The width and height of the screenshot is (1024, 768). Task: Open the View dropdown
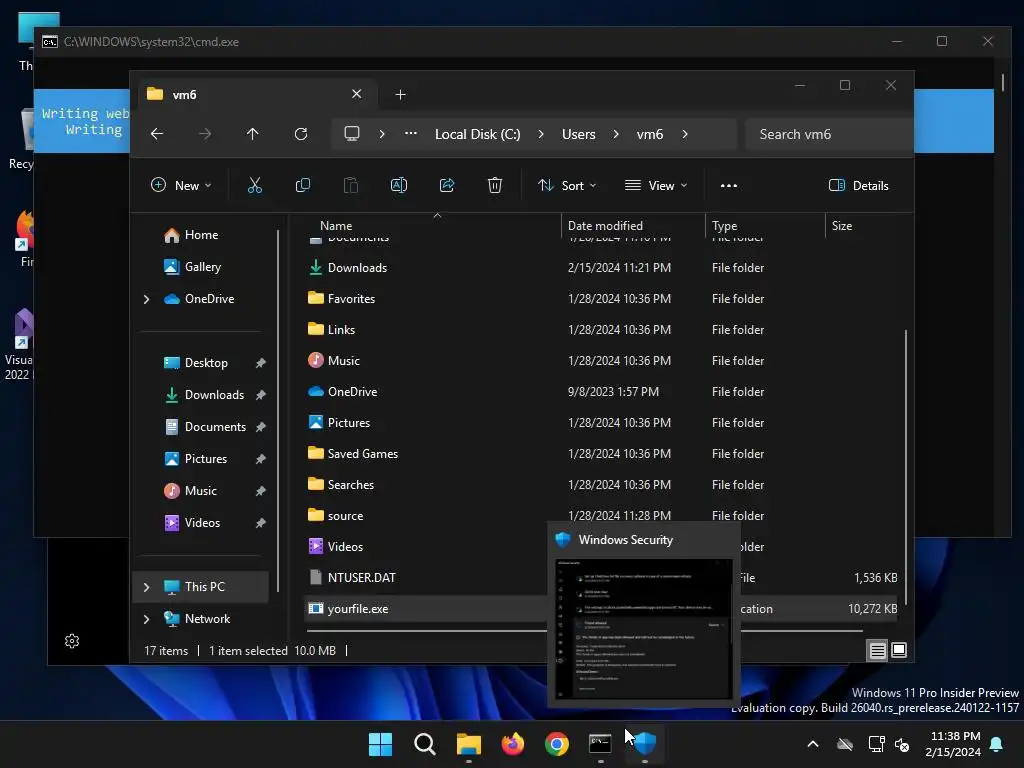(x=656, y=185)
